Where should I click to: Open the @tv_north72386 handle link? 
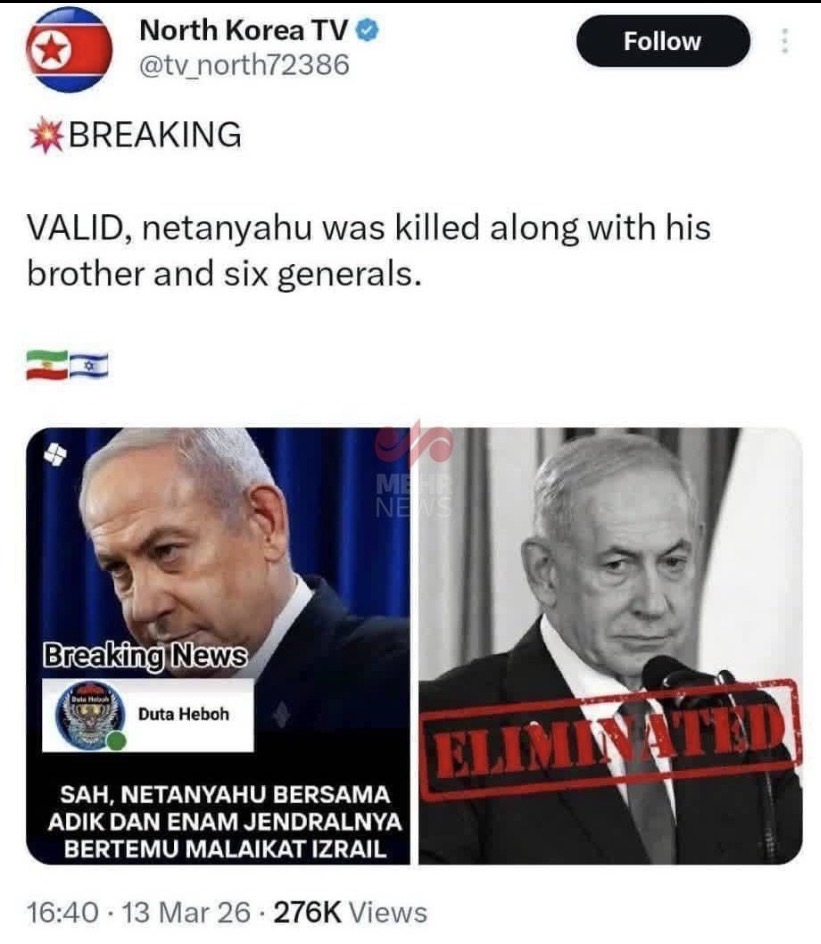tap(244, 64)
